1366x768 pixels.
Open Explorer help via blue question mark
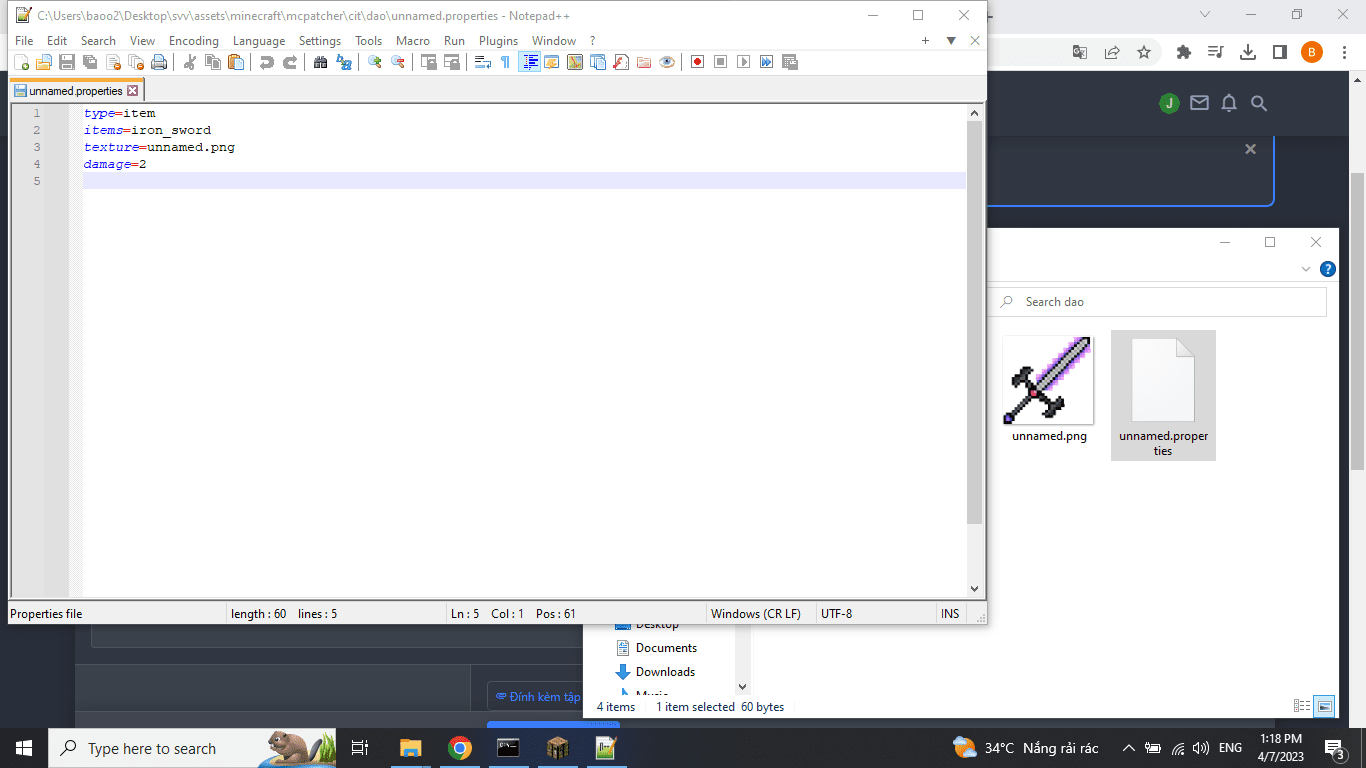pyautogui.click(x=1327, y=269)
